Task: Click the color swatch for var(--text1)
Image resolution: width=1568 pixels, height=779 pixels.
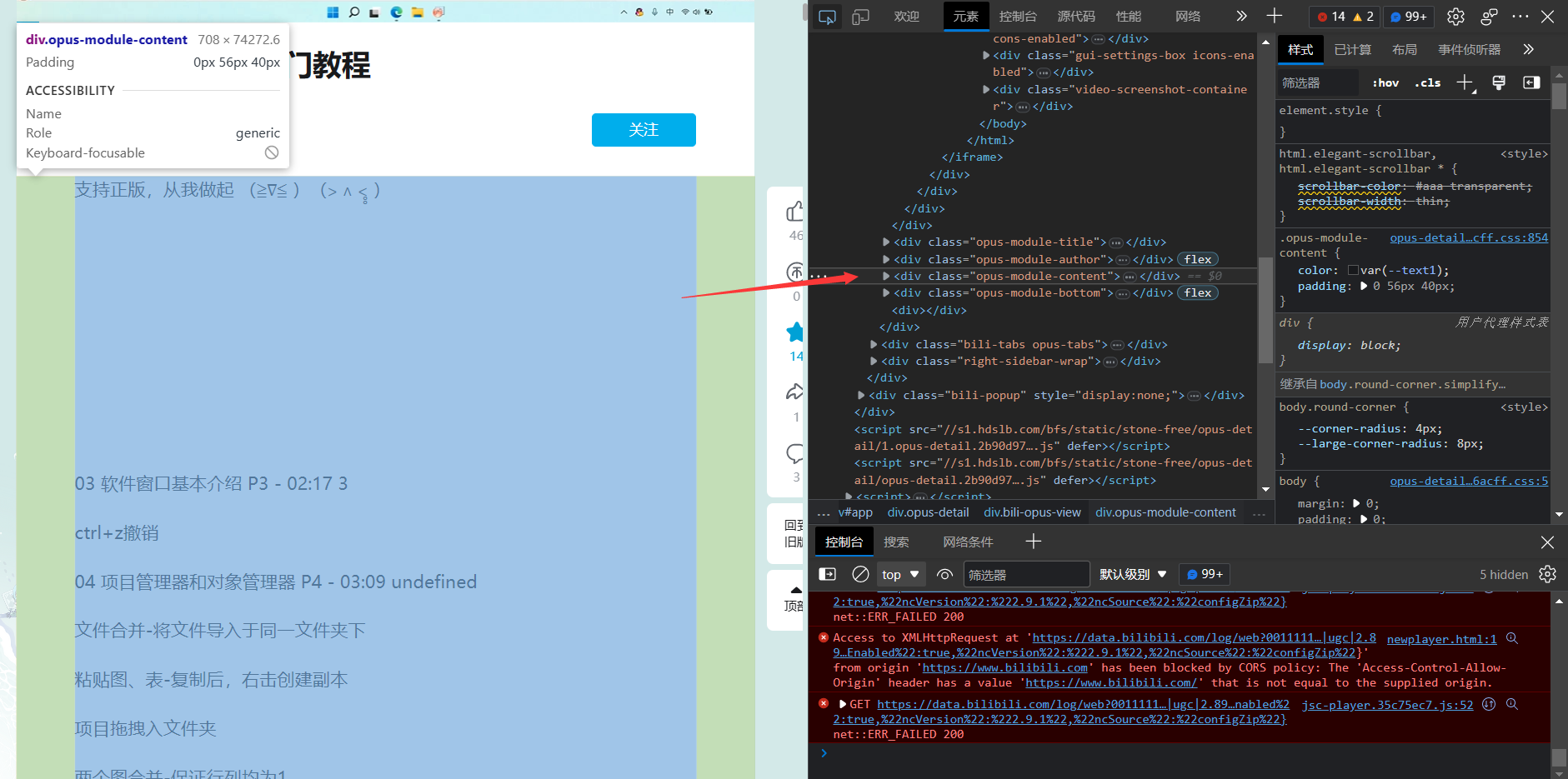Action: 1353,270
